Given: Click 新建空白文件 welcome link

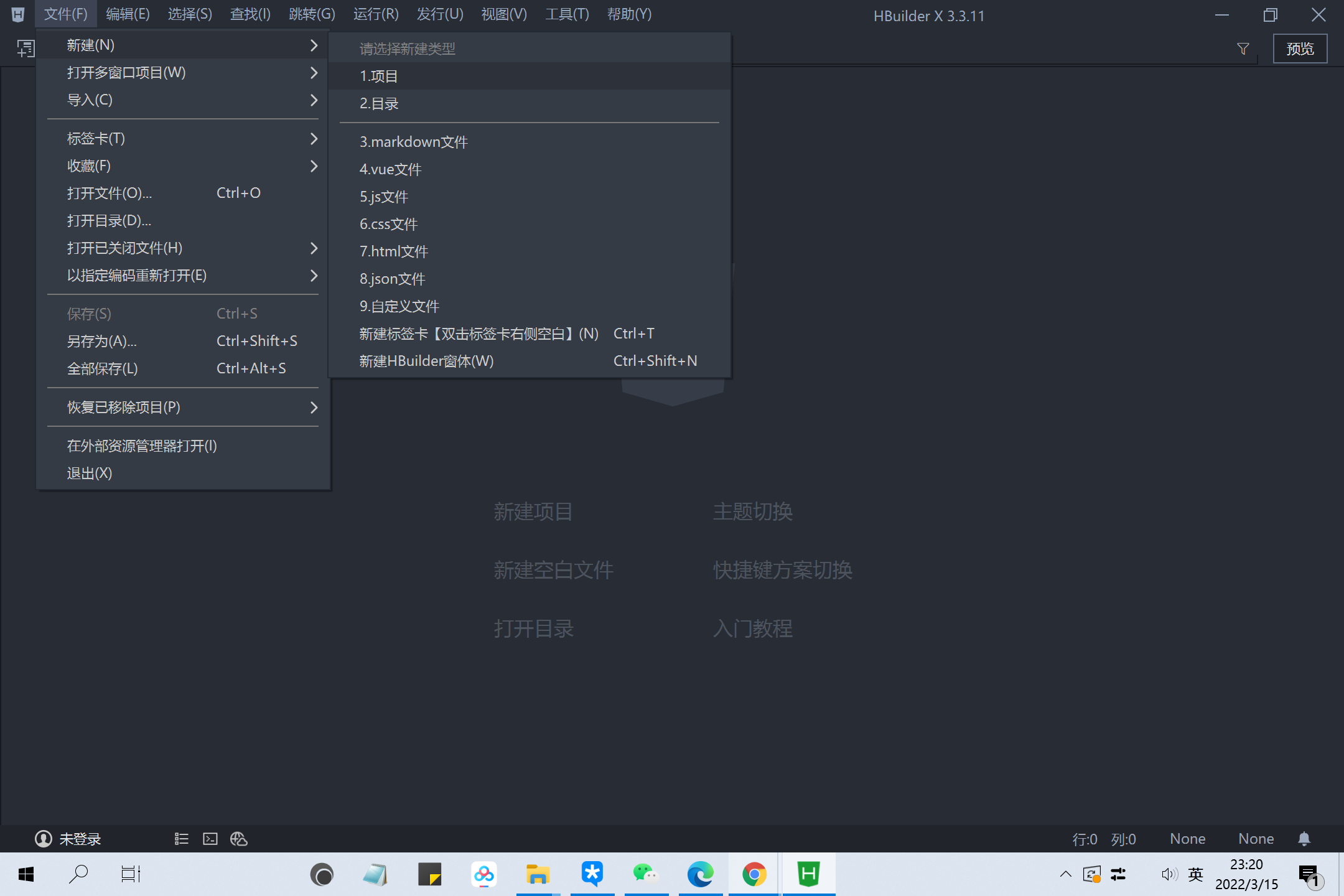Looking at the screenshot, I should (x=553, y=570).
